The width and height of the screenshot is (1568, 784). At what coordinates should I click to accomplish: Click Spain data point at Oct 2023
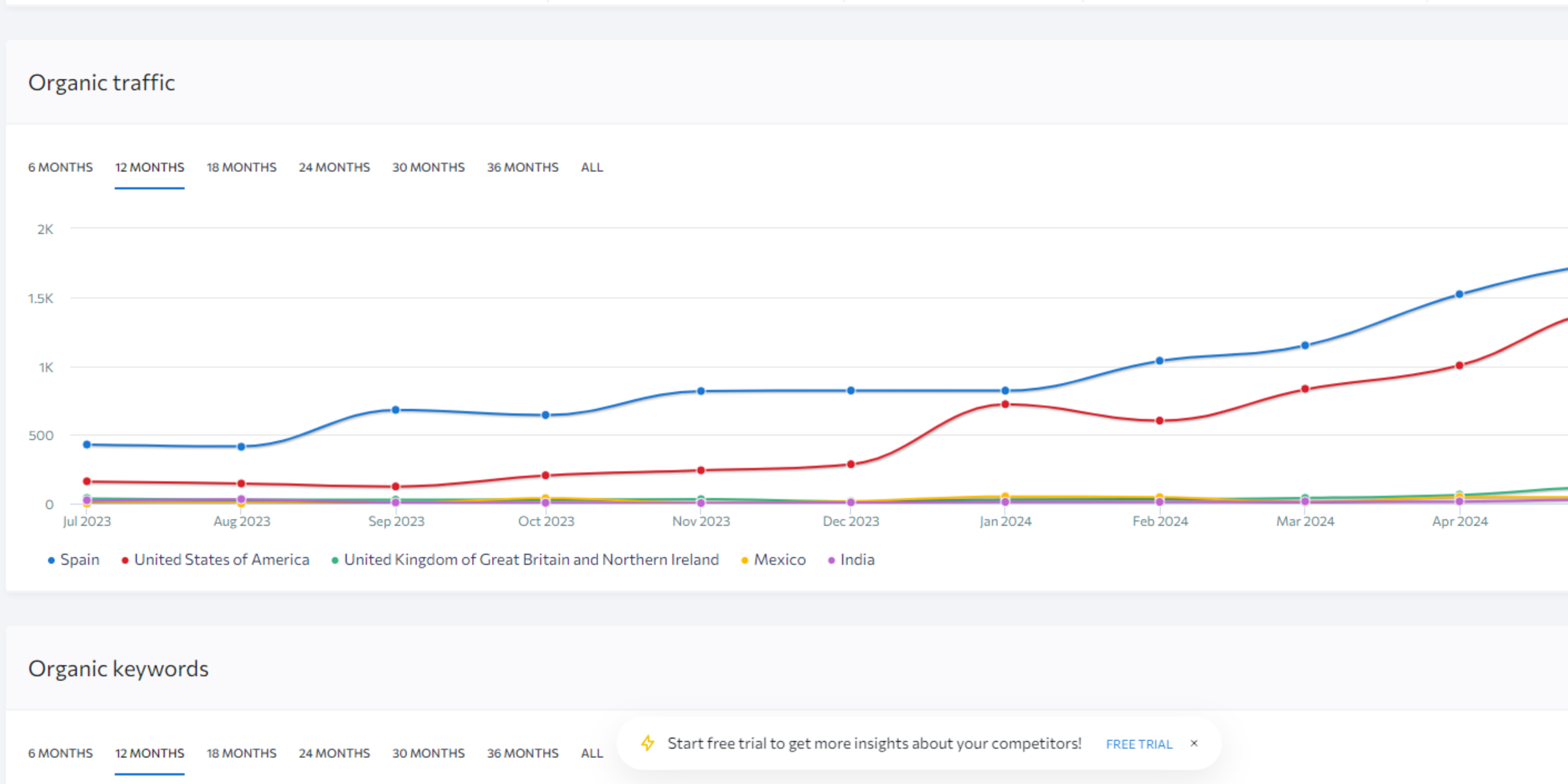point(545,415)
